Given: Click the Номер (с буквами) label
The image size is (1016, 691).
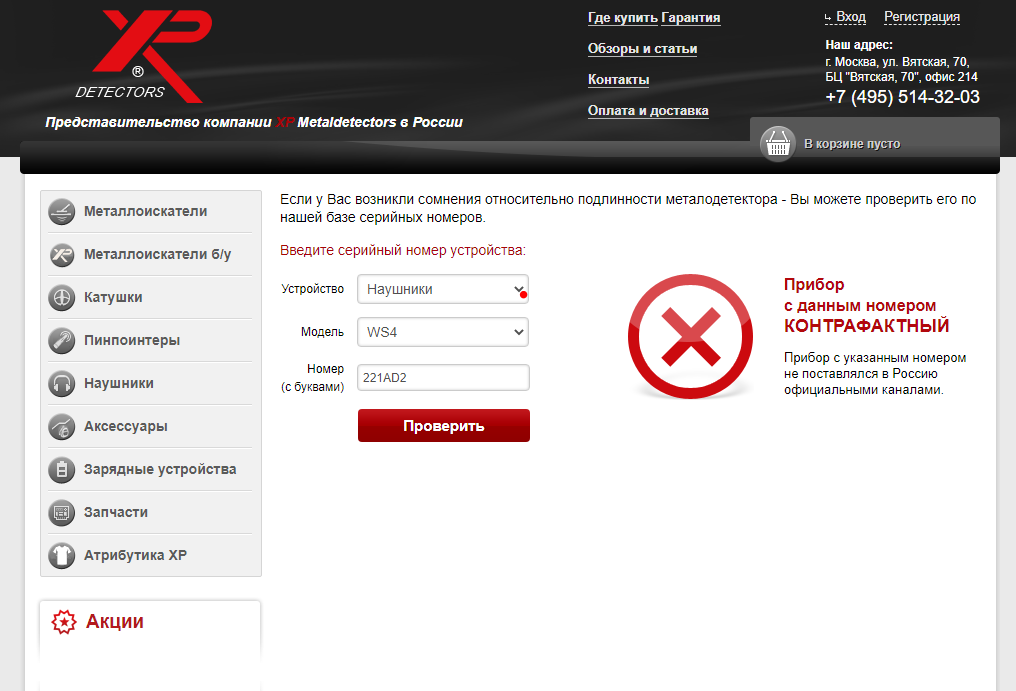Looking at the screenshot, I should (x=312, y=377).
